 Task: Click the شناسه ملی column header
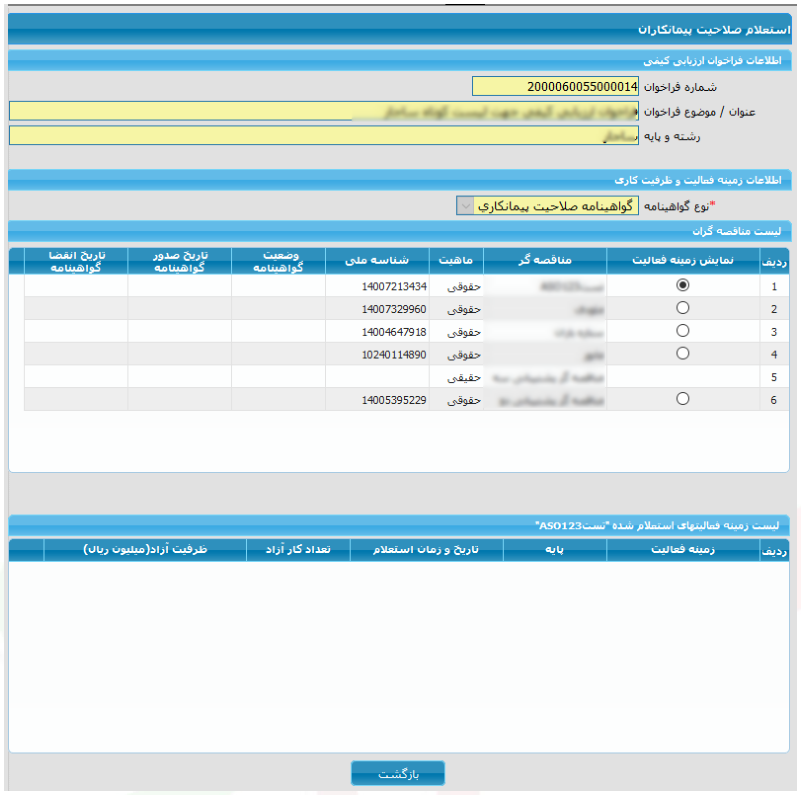(377, 261)
